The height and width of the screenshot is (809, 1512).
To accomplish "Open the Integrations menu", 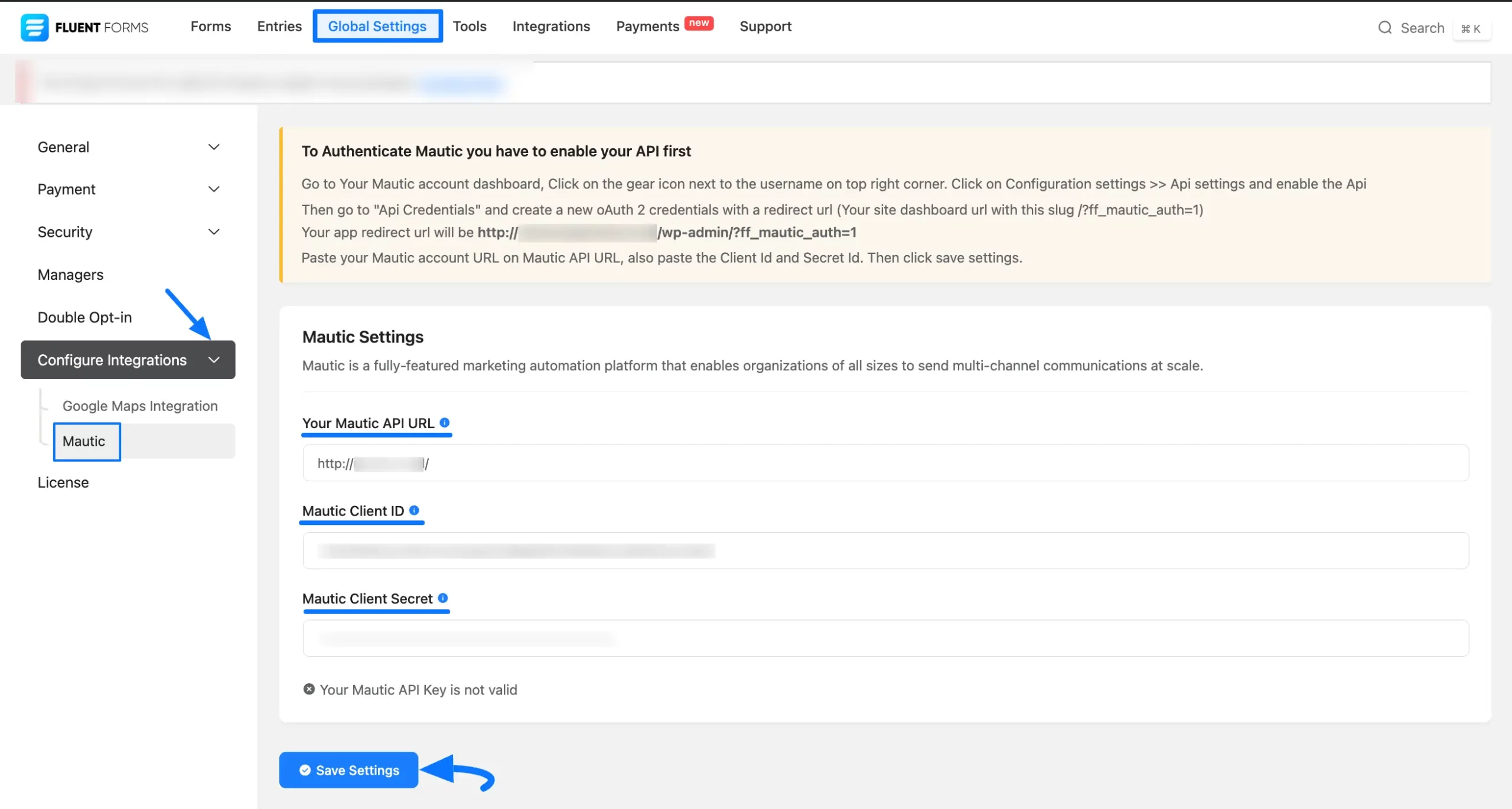I will click(x=550, y=26).
